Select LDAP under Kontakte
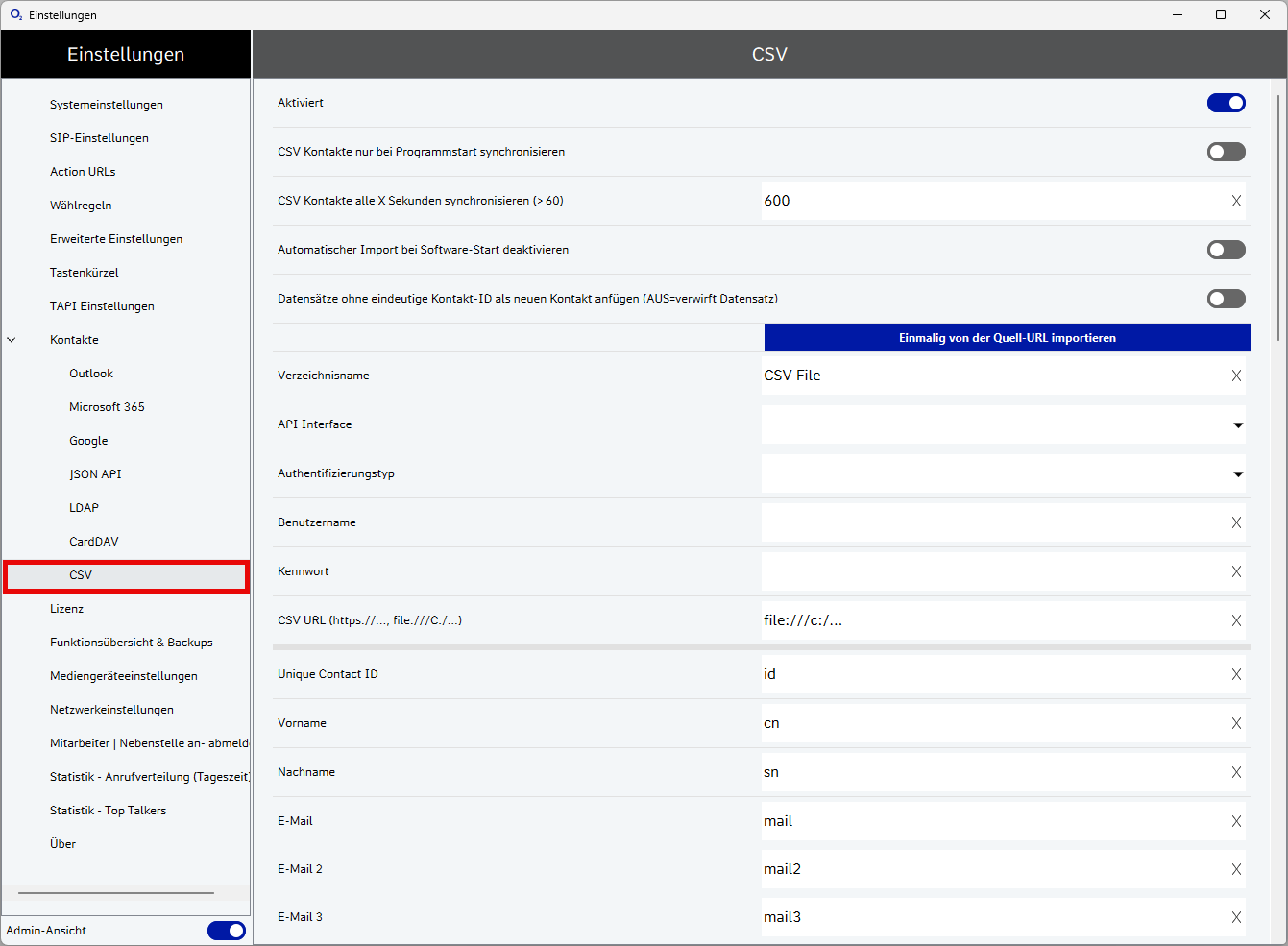1288x946 pixels. coord(84,508)
